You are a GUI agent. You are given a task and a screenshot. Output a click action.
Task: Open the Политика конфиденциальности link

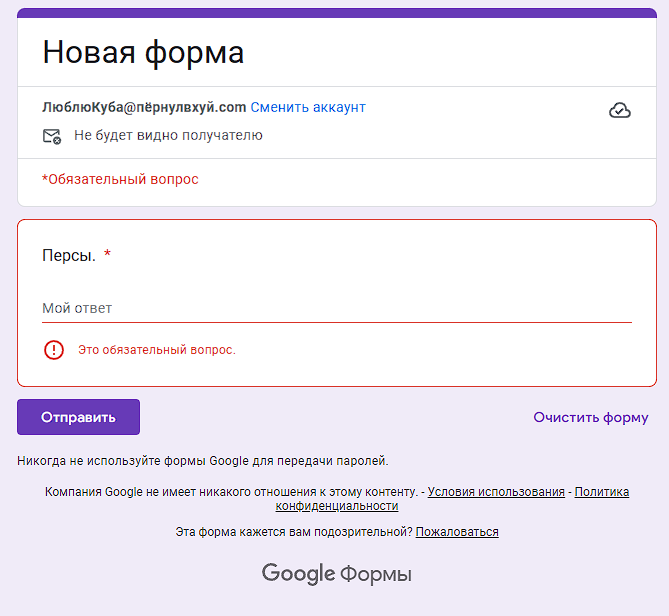point(452,499)
